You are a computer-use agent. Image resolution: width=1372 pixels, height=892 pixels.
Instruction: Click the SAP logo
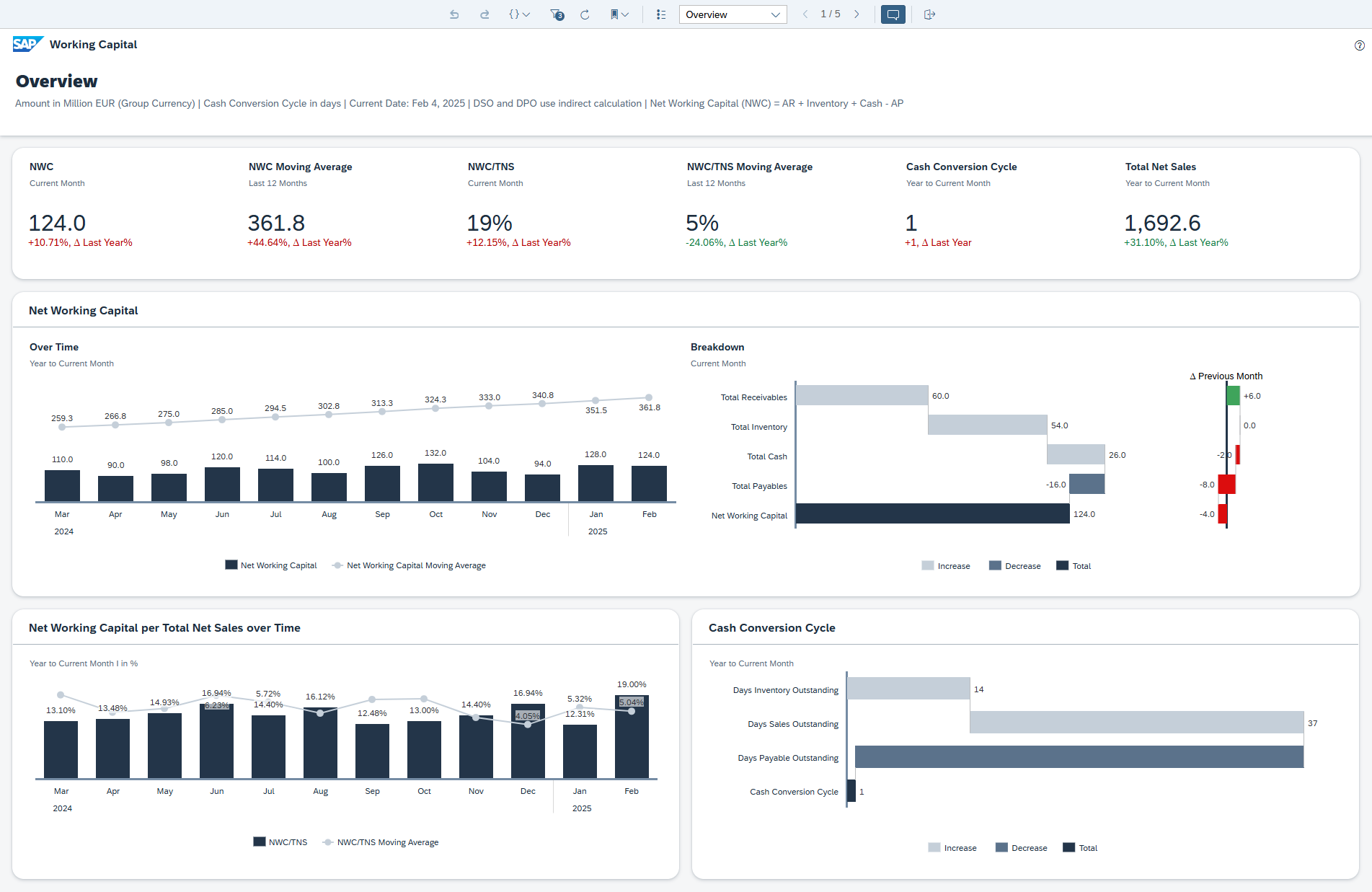pyautogui.click(x=26, y=43)
